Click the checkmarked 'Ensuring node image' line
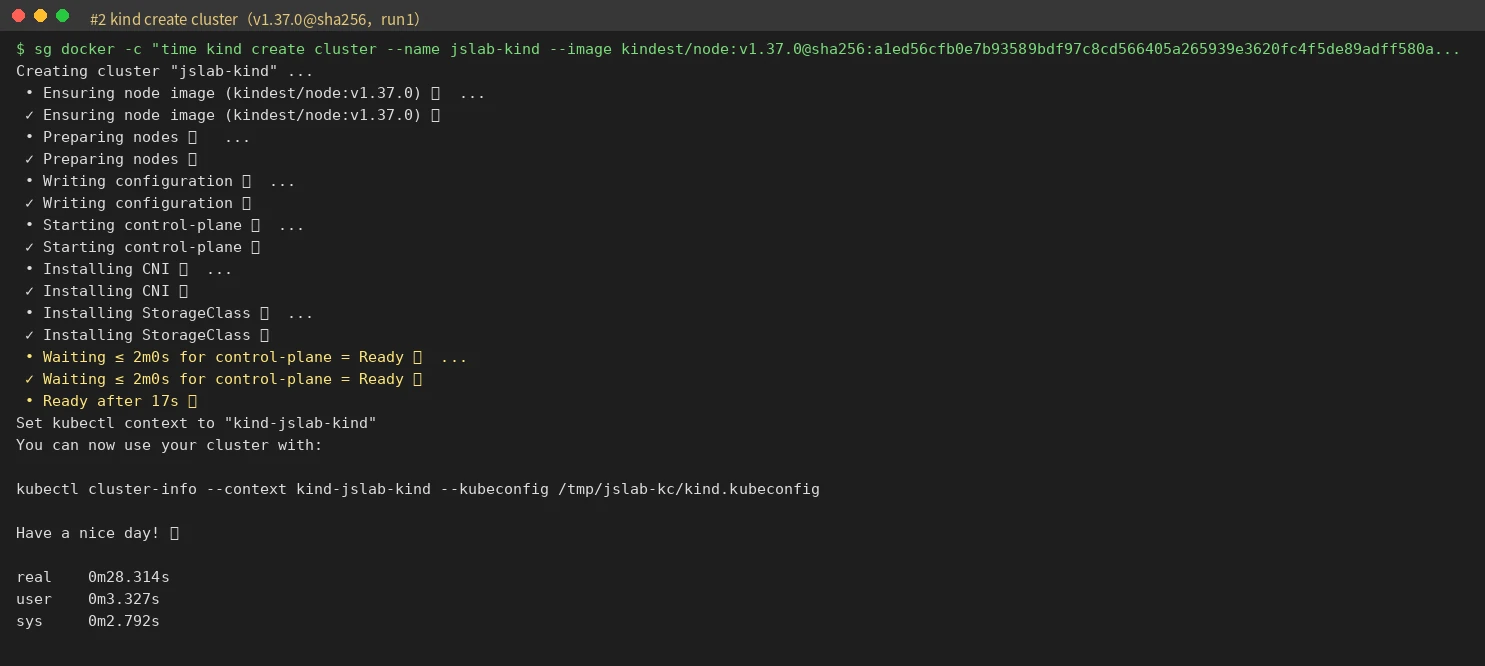The image size is (1485, 666). point(233,115)
